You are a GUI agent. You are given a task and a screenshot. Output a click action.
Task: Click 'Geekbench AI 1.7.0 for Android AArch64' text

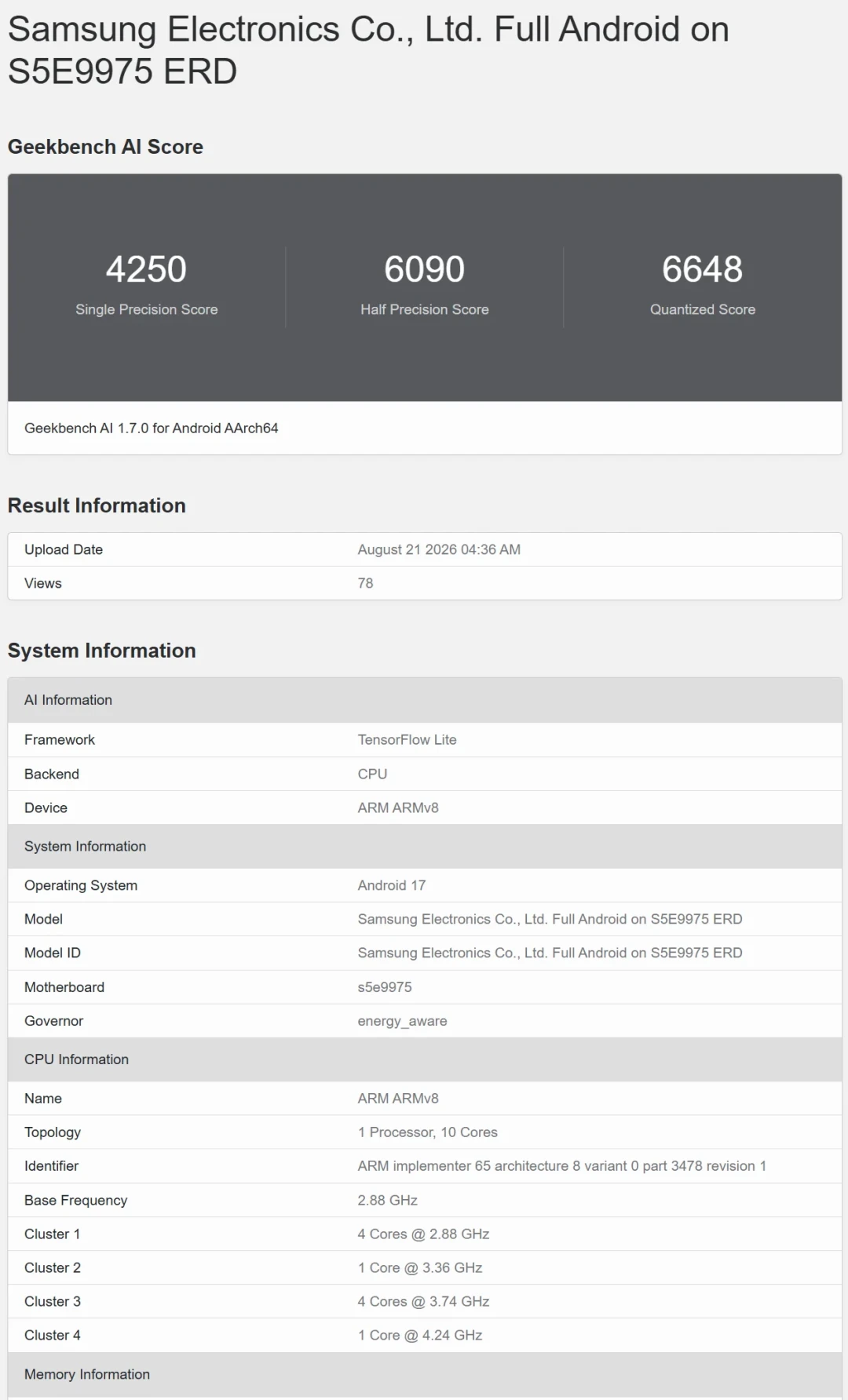152,428
